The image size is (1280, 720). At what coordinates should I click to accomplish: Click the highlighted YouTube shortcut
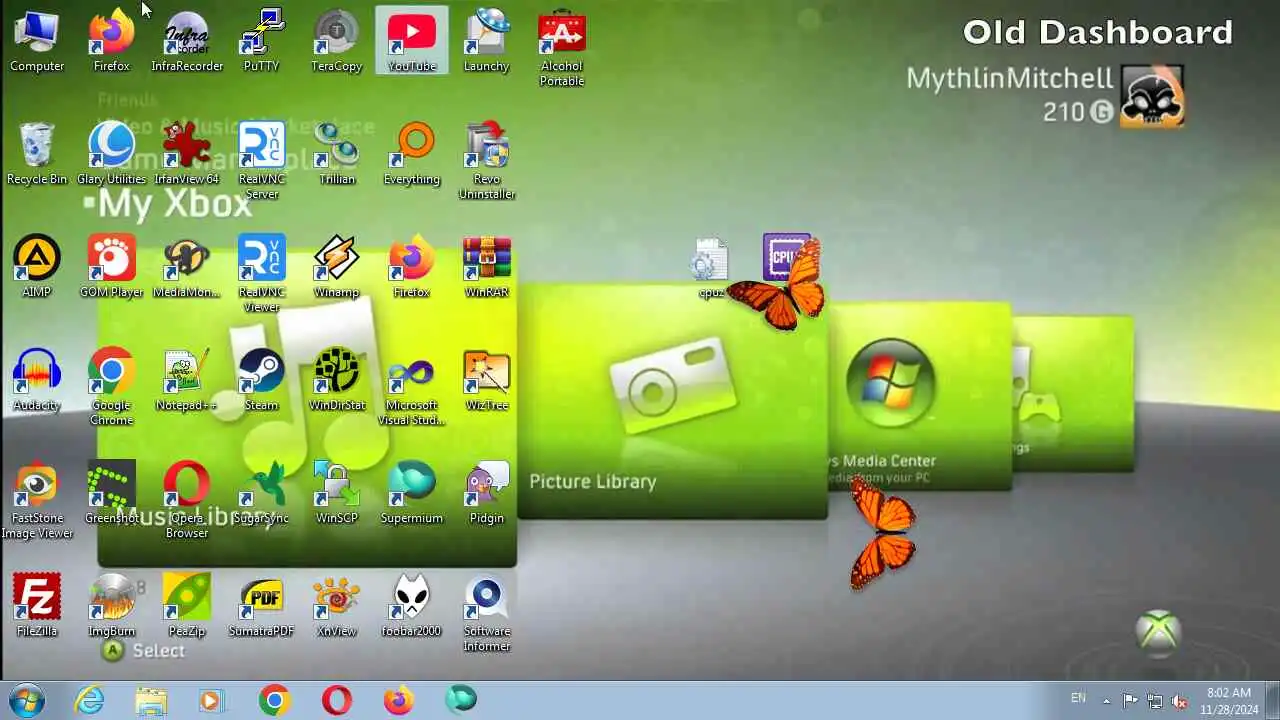[x=412, y=41]
